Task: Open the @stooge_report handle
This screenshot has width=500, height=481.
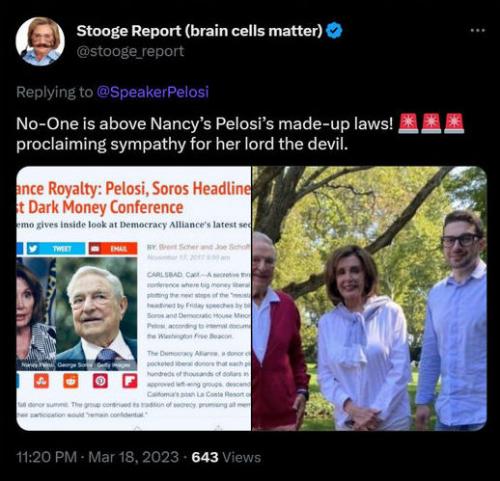Action: 130,51
